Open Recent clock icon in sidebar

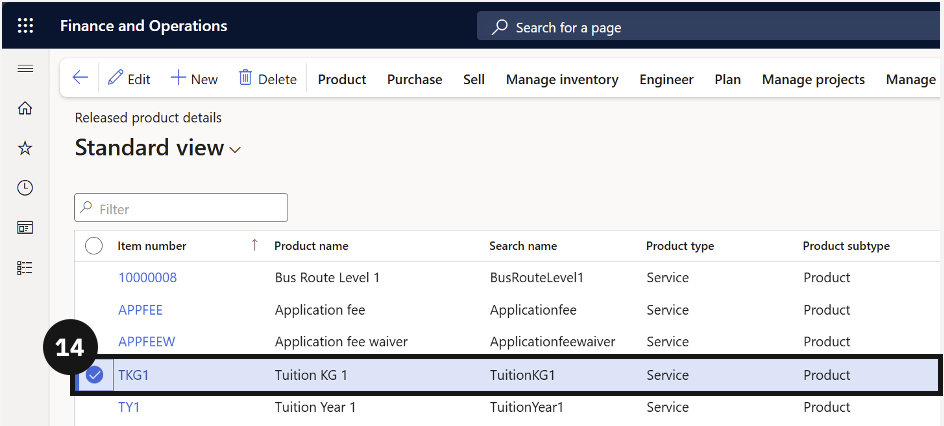coord(25,188)
